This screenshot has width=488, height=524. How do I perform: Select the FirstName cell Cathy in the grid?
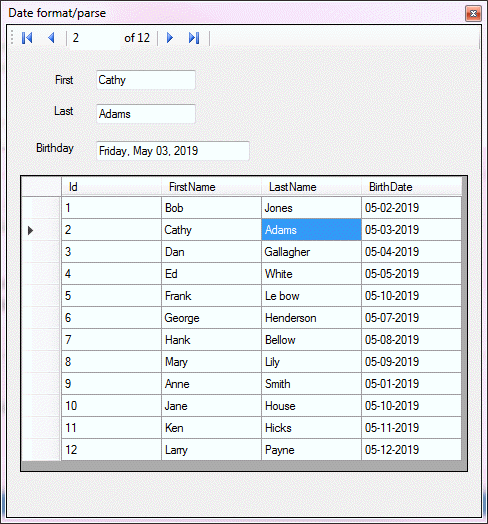click(x=211, y=230)
